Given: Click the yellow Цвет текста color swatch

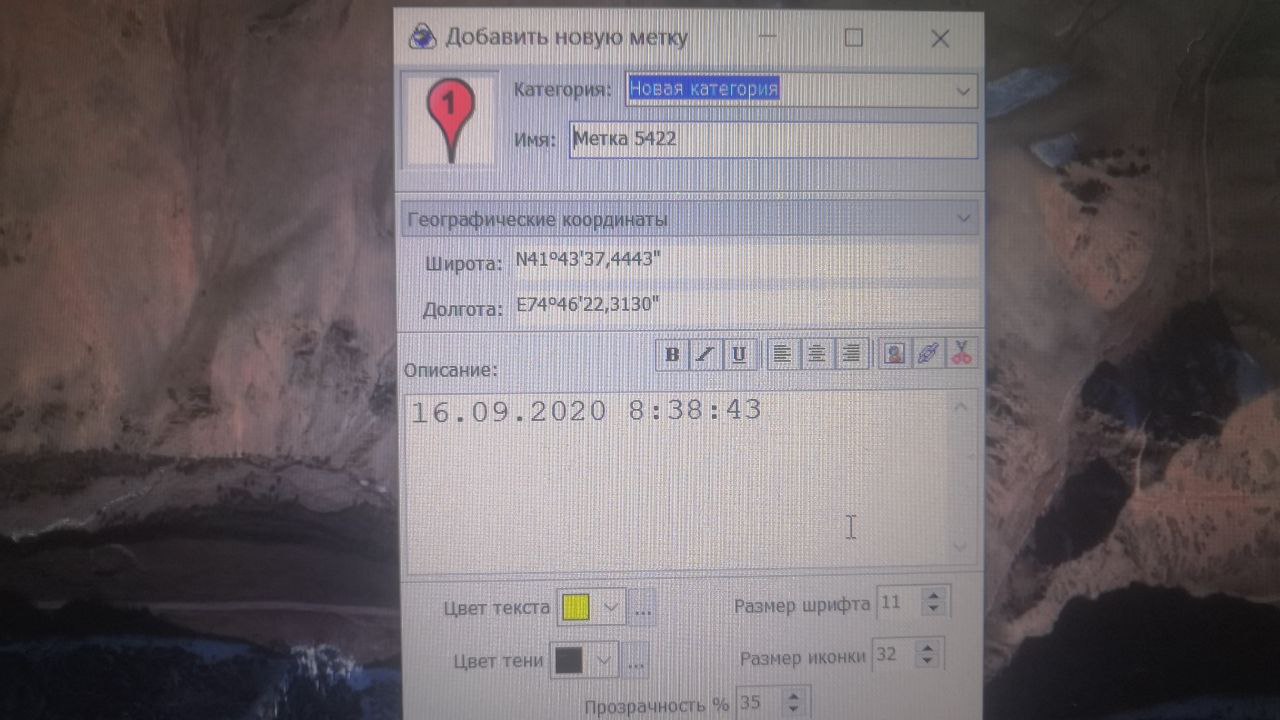Looking at the screenshot, I should pos(575,607).
